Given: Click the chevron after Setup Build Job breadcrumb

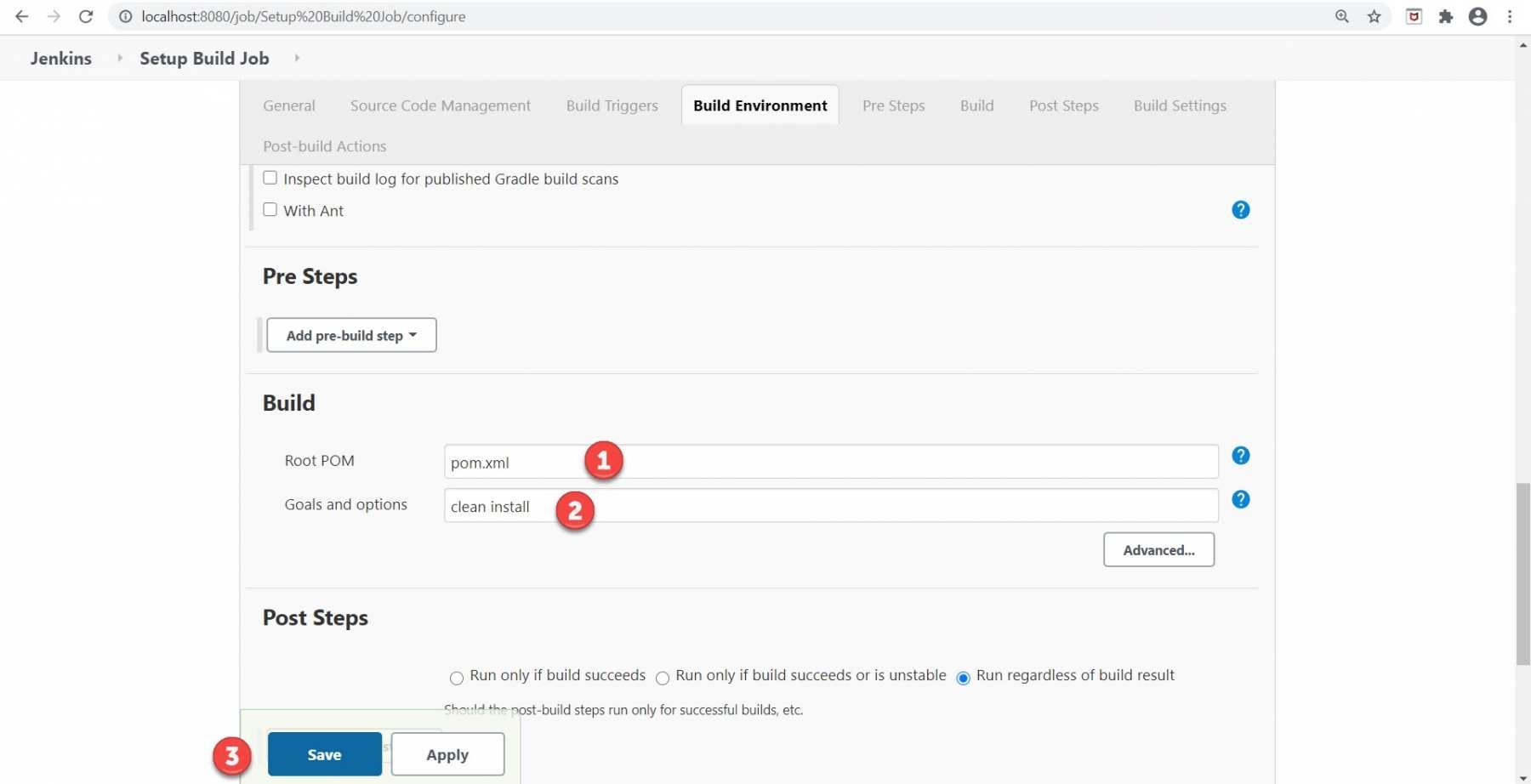Looking at the screenshot, I should (297, 58).
